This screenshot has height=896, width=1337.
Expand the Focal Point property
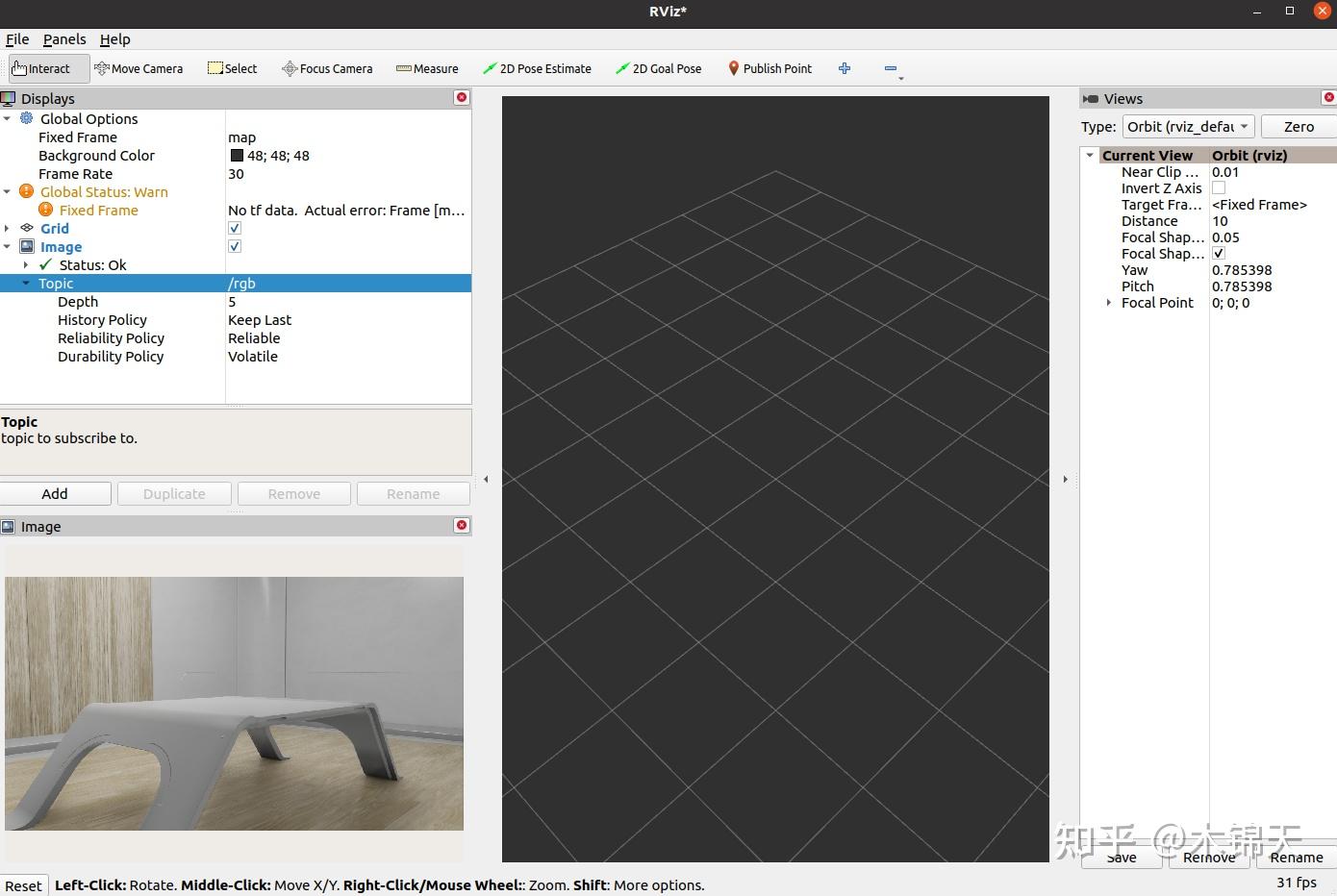pos(1108,302)
